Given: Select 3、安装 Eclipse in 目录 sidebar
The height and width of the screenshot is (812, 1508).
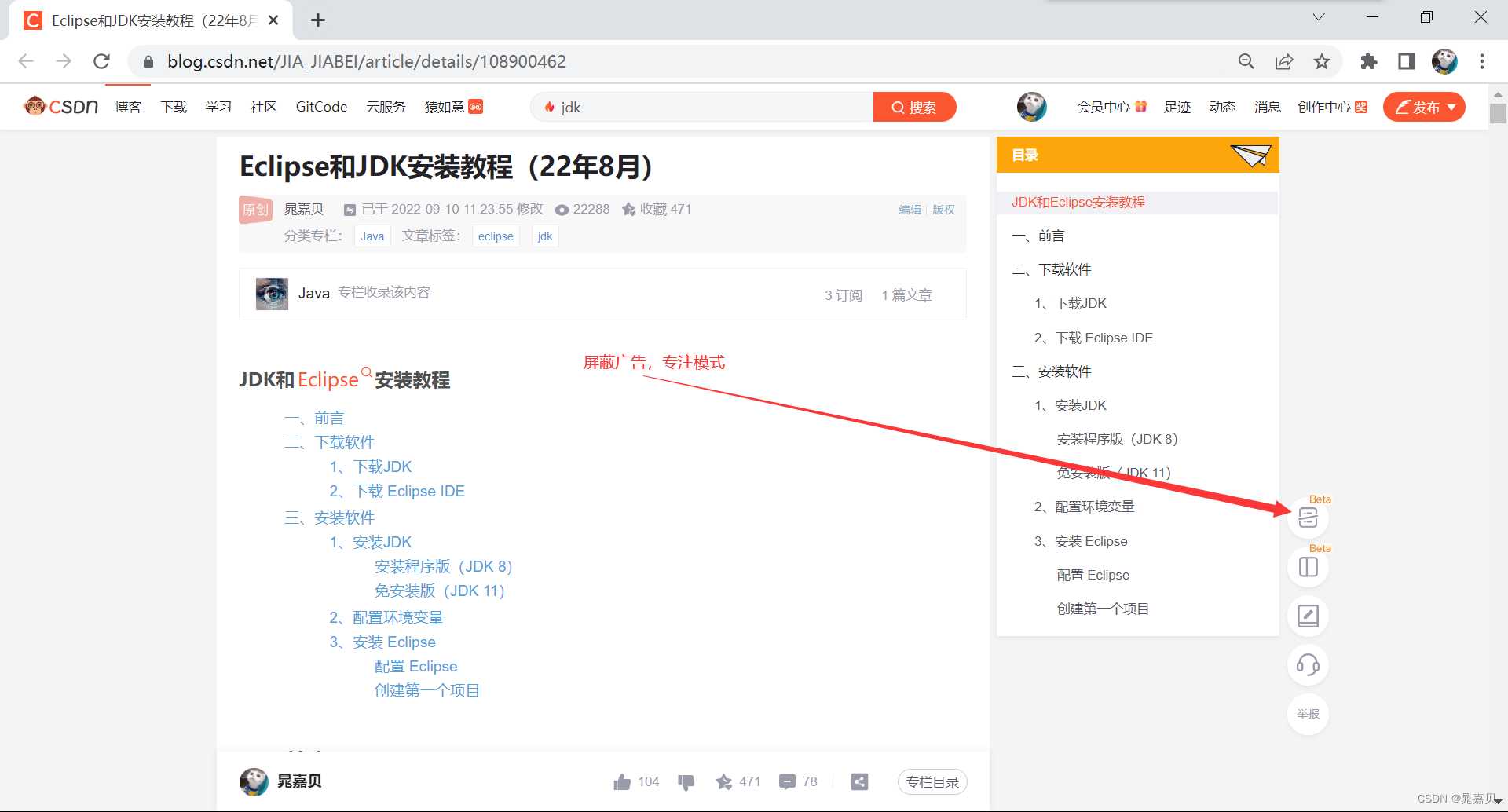Looking at the screenshot, I should coord(1081,541).
